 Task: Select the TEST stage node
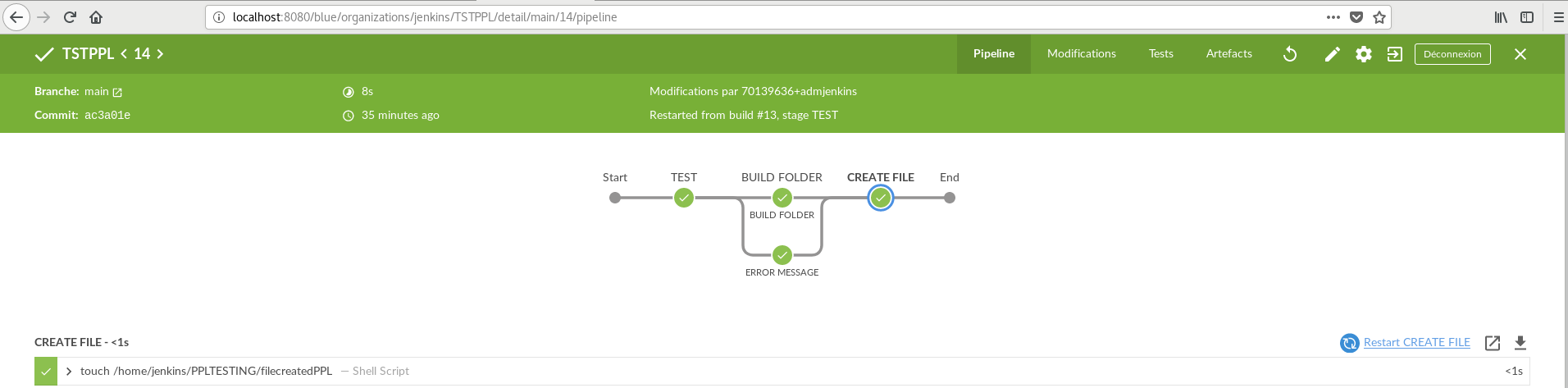click(x=683, y=198)
